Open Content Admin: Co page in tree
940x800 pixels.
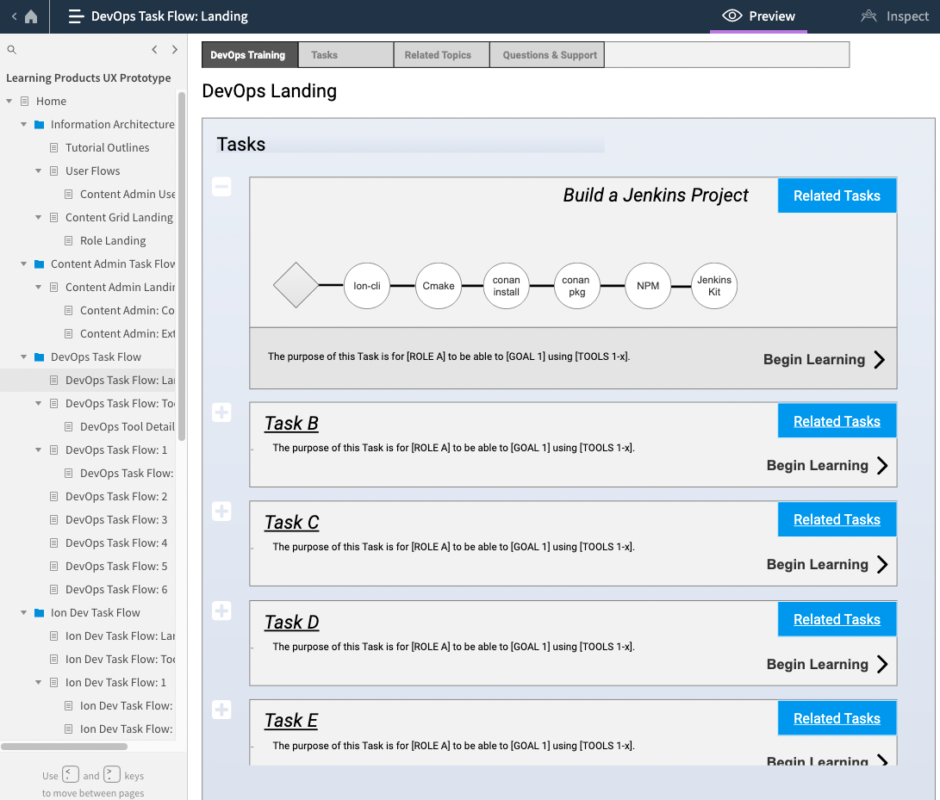point(127,311)
